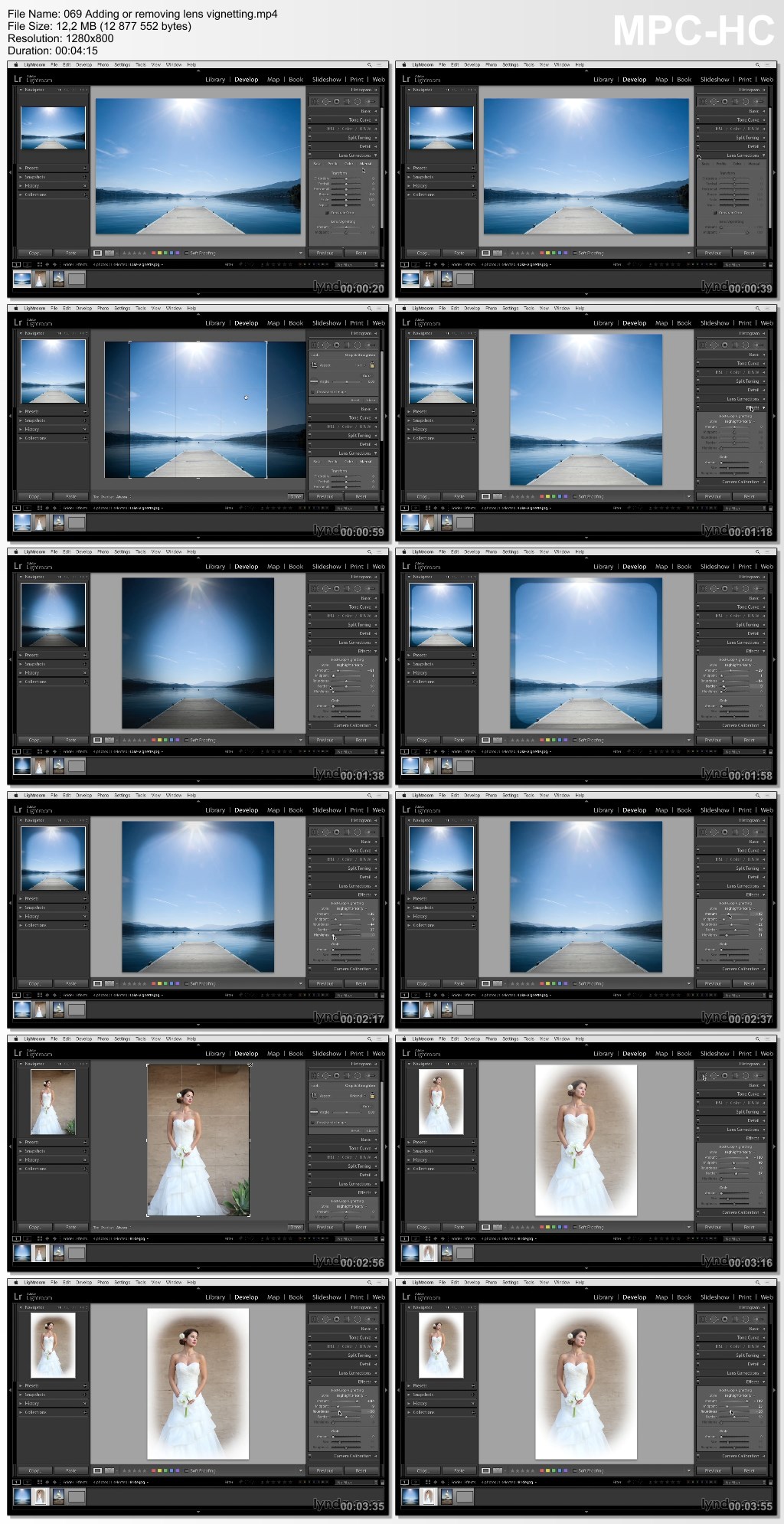Select Graduated Filter tool in 00:00:20 frame
The height and width of the screenshot is (1524, 784).
347,101
